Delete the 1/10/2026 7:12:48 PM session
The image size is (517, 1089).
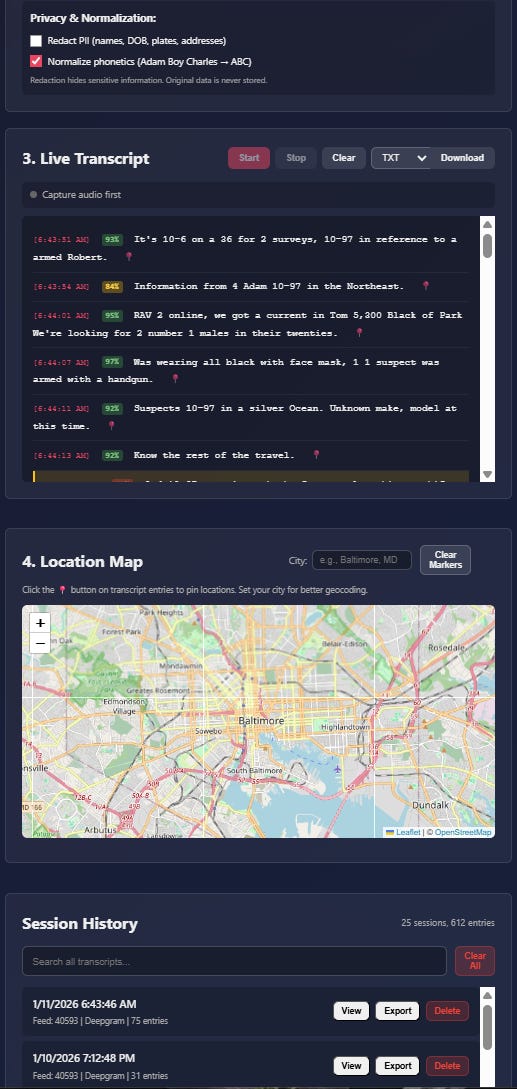click(x=448, y=1065)
